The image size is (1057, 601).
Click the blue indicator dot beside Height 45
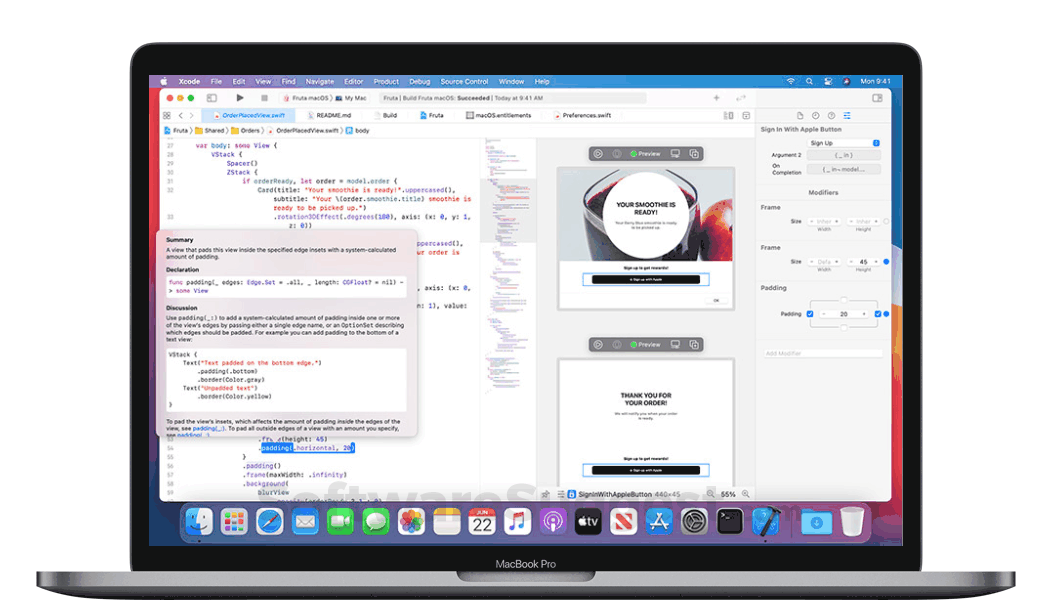click(x=886, y=261)
